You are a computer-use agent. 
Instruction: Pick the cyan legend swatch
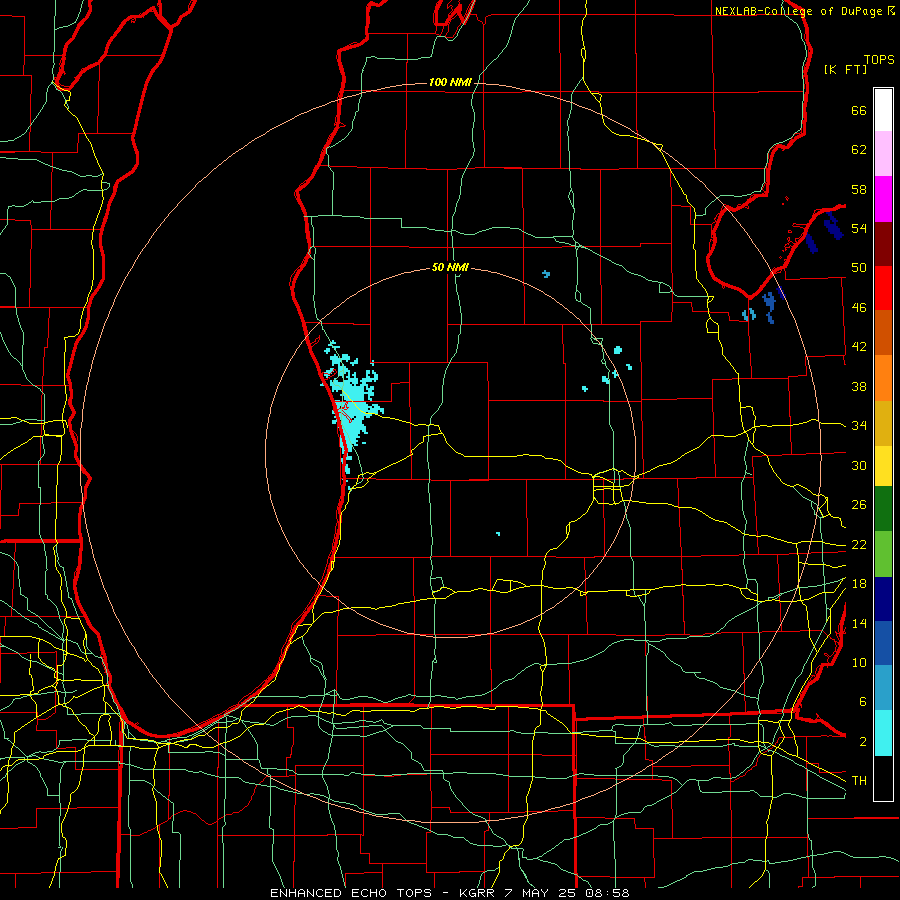pos(883,734)
